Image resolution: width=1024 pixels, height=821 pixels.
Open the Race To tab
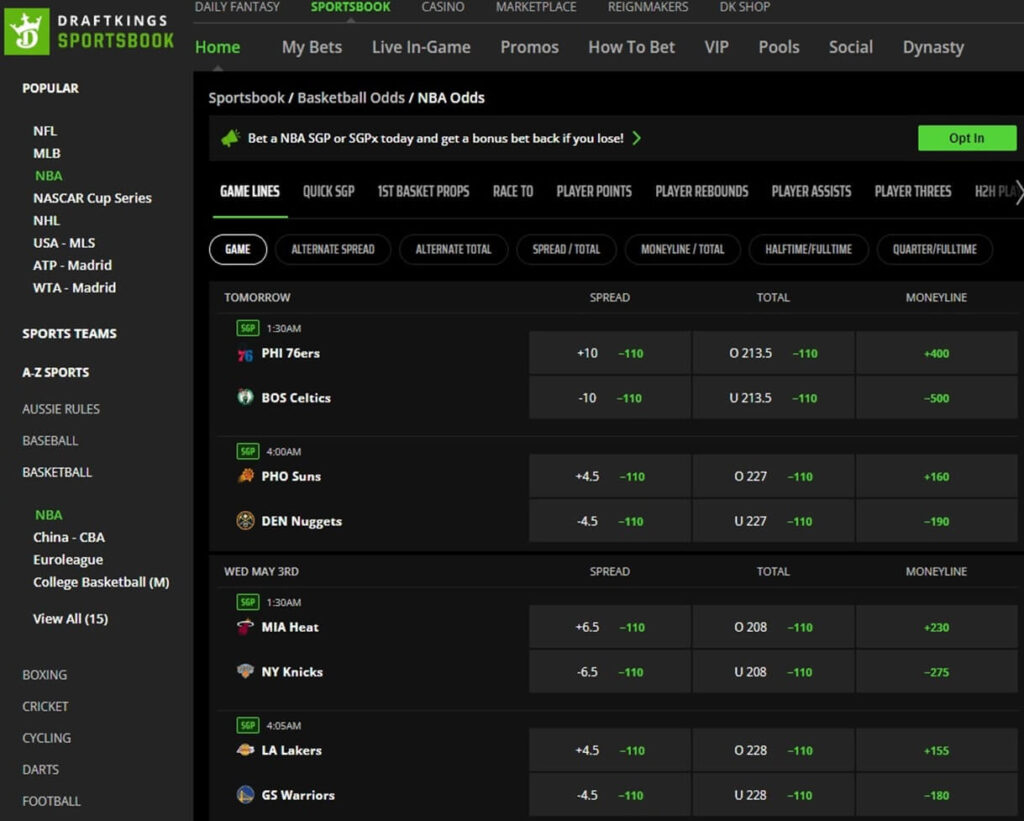click(x=513, y=191)
